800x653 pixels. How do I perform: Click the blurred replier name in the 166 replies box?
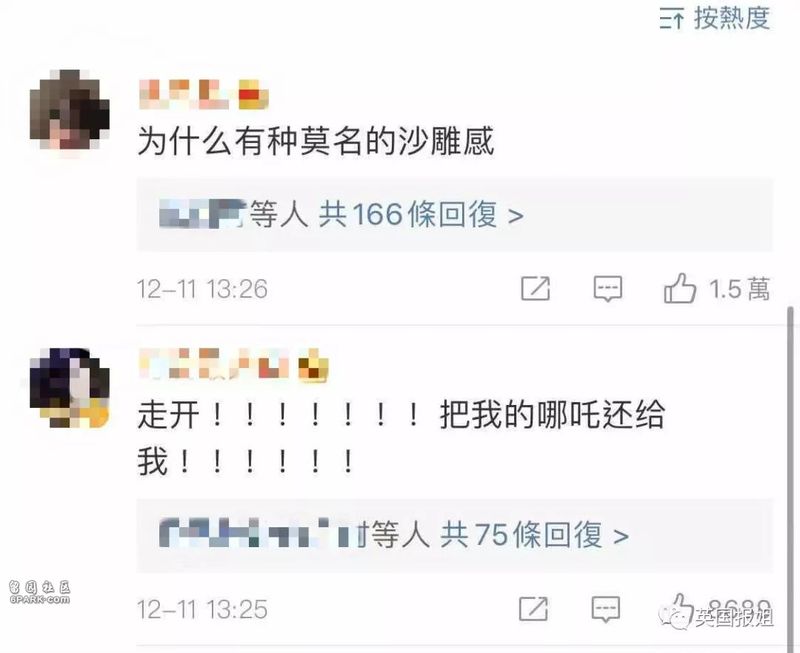[x=203, y=214]
